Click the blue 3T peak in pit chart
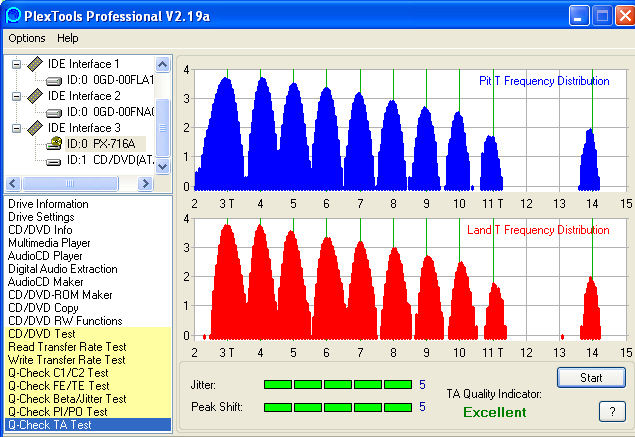Image resolution: width=635 pixels, height=437 pixels. (225, 134)
